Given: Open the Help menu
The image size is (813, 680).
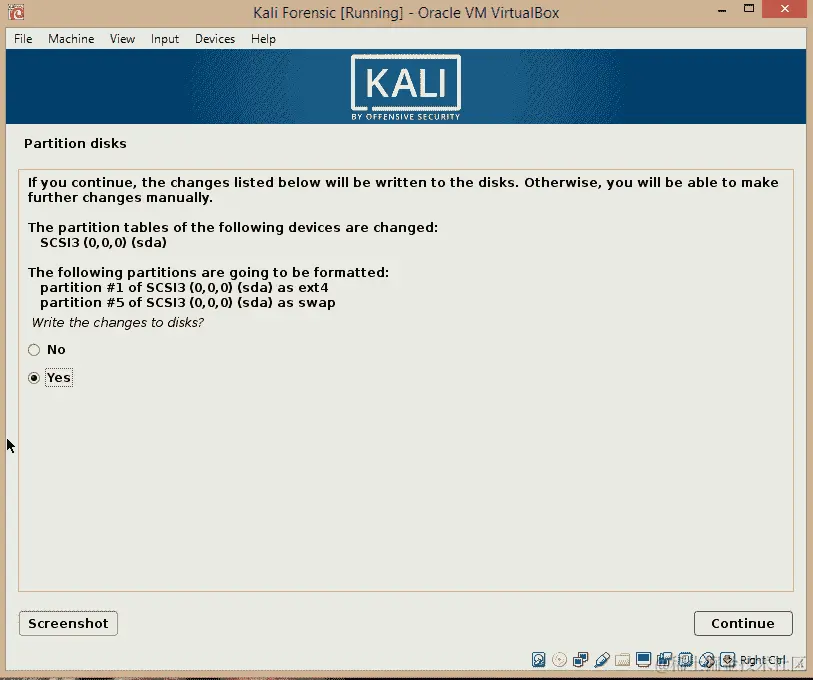Looking at the screenshot, I should tap(263, 39).
